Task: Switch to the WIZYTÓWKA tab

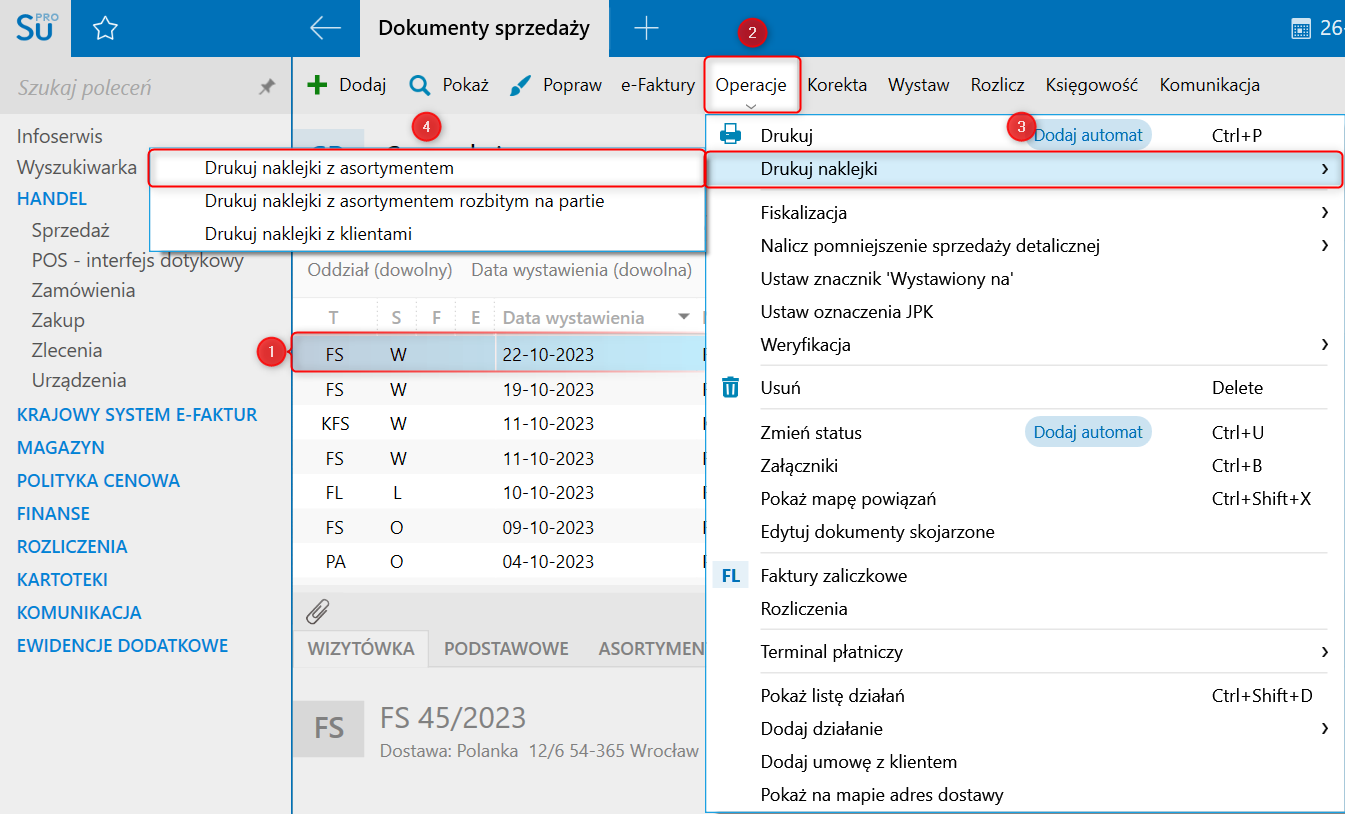Action: click(361, 648)
